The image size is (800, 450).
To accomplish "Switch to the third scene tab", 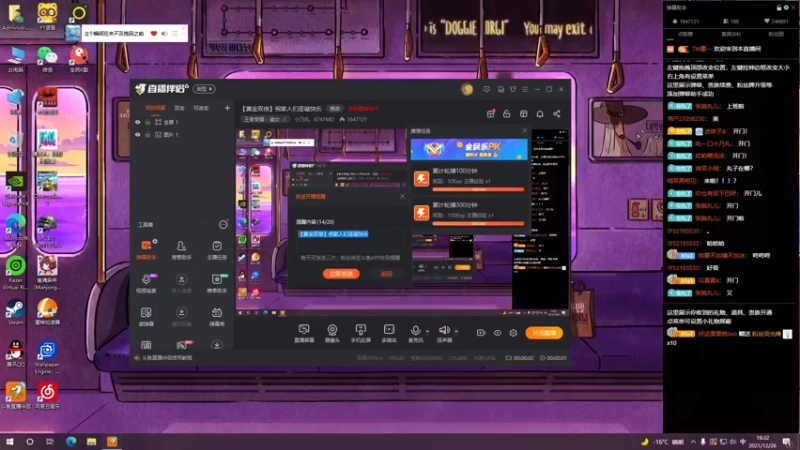I will pyautogui.click(x=201, y=108).
